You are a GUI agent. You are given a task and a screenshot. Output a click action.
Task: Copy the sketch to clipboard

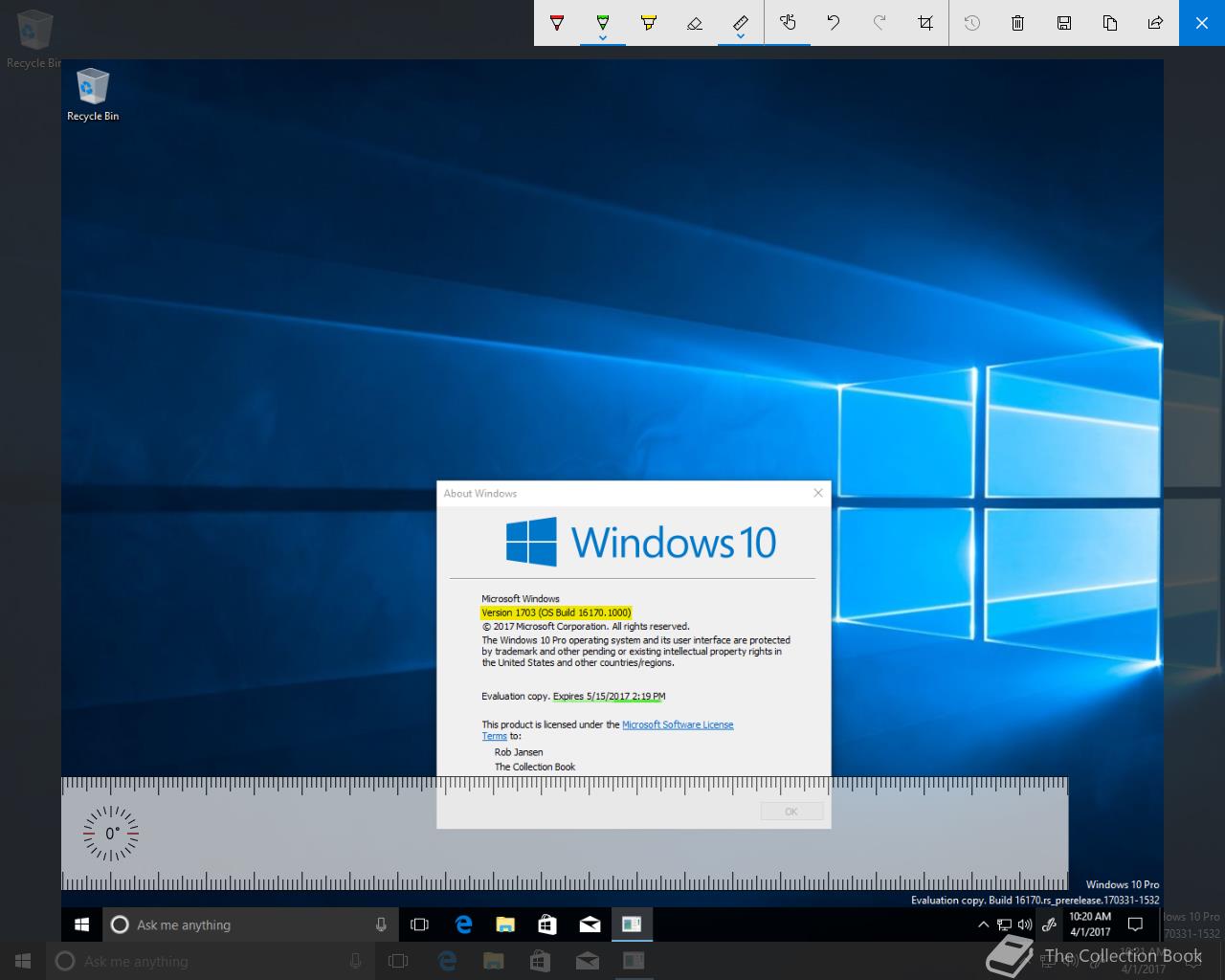point(1110,22)
